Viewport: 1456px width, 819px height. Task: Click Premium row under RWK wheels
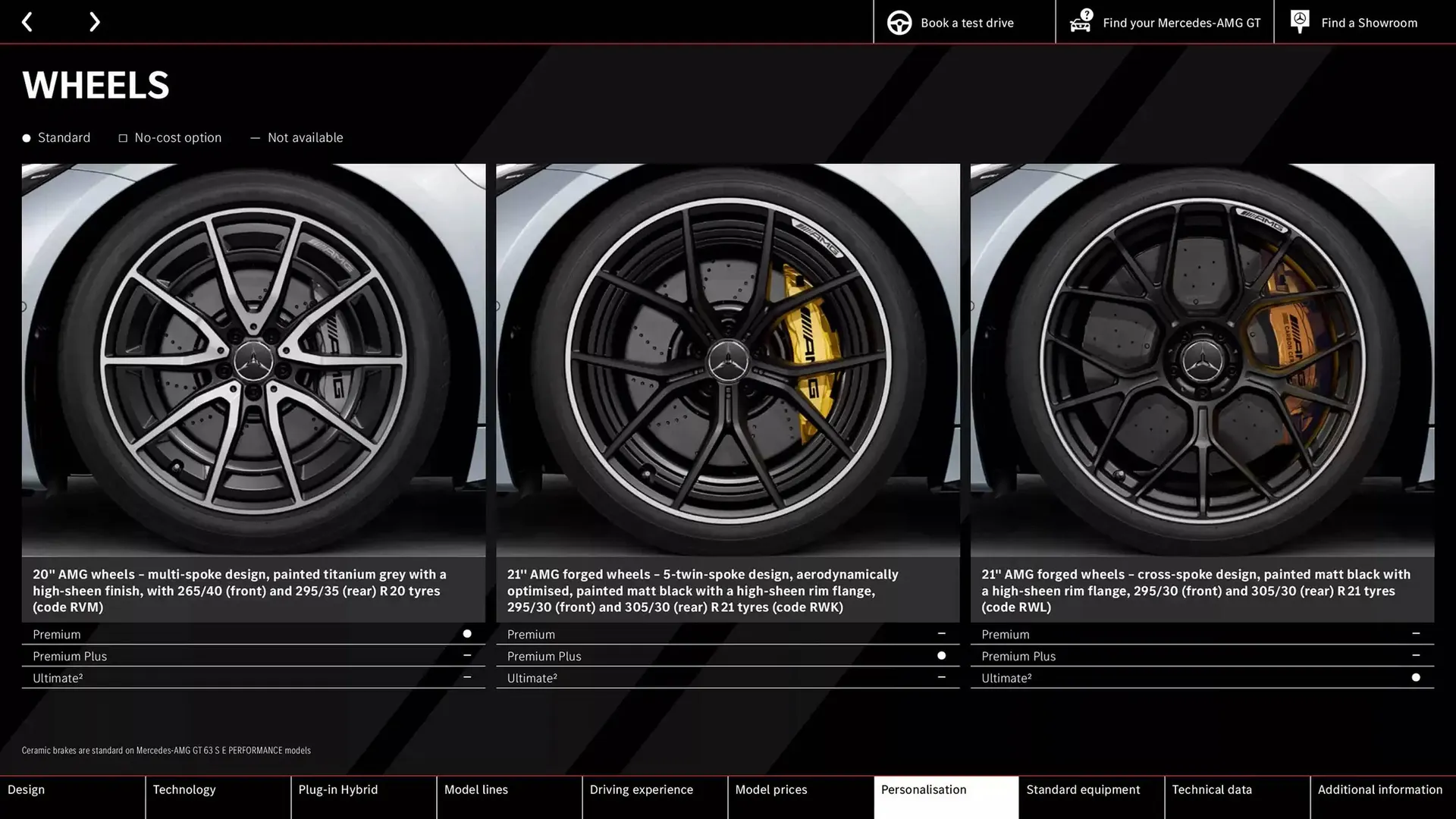pos(728,634)
